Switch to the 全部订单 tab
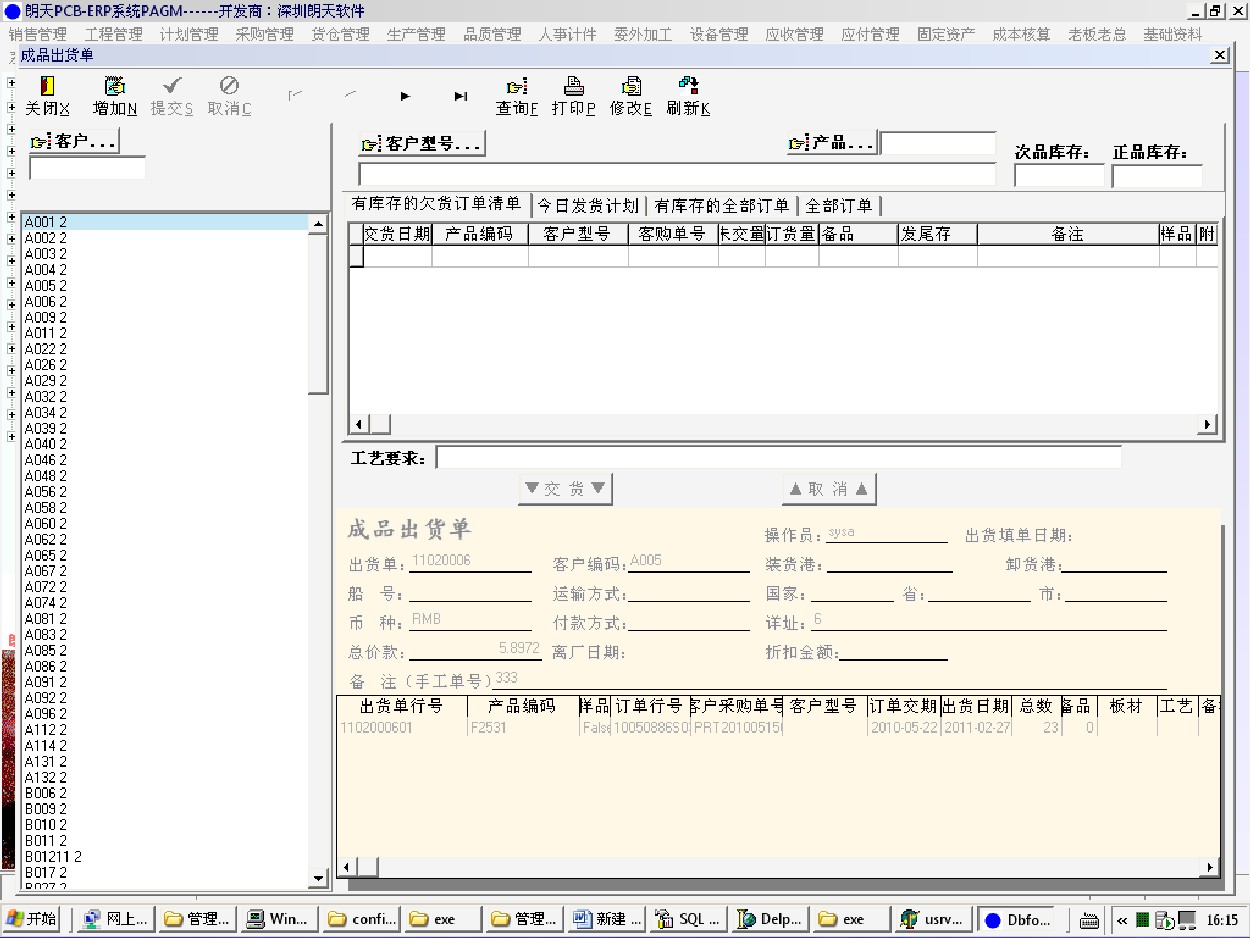The image size is (1250, 938). 838,206
